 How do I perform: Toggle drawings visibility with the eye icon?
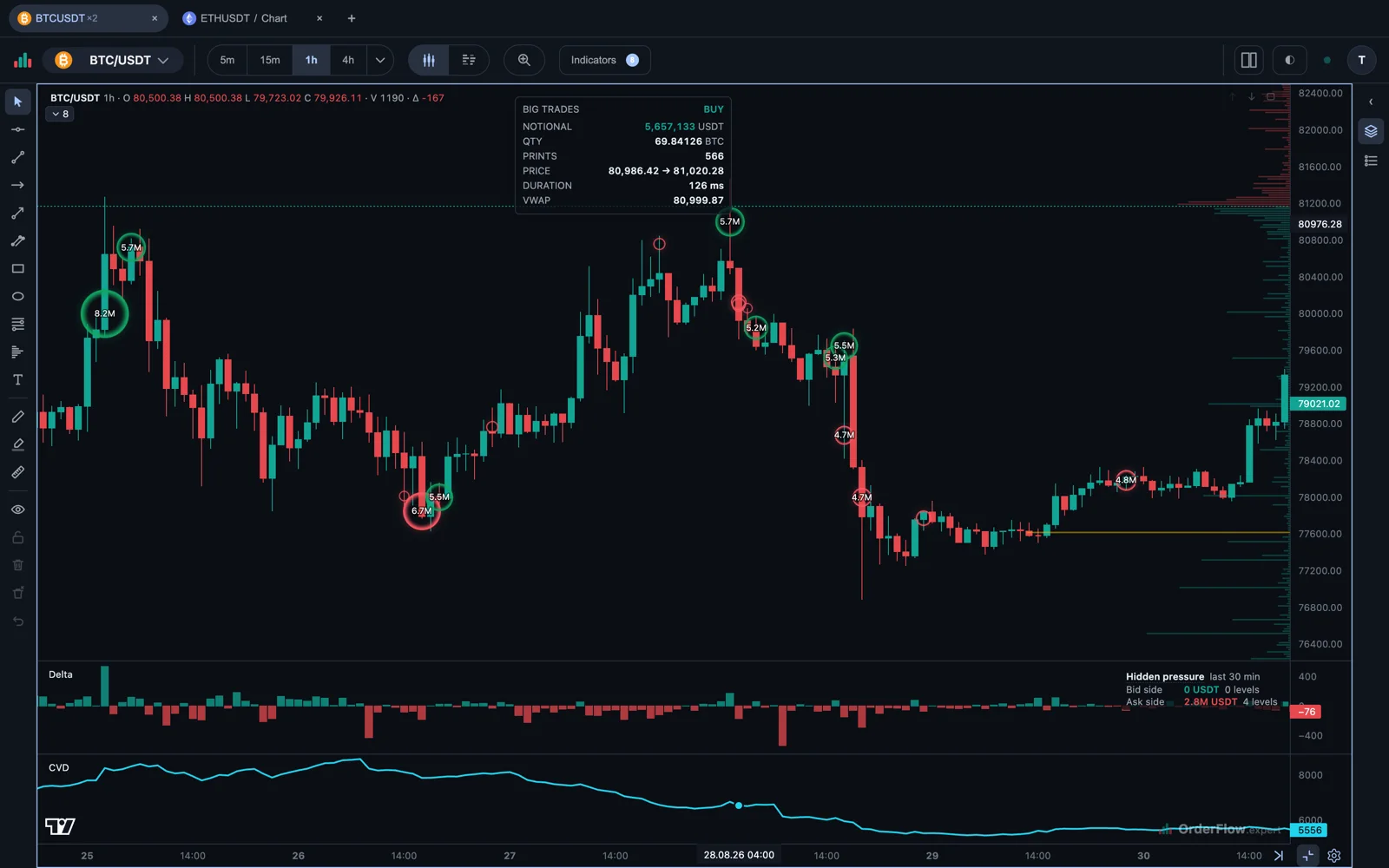(17, 510)
